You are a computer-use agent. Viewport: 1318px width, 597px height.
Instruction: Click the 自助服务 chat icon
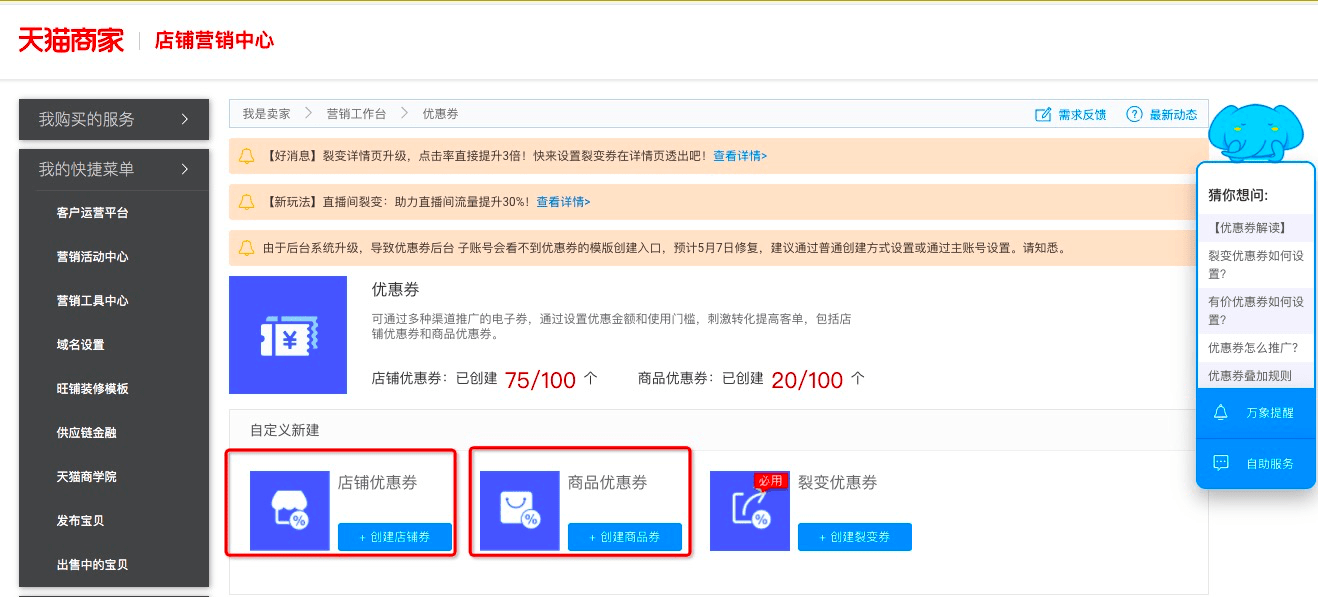pos(1220,463)
